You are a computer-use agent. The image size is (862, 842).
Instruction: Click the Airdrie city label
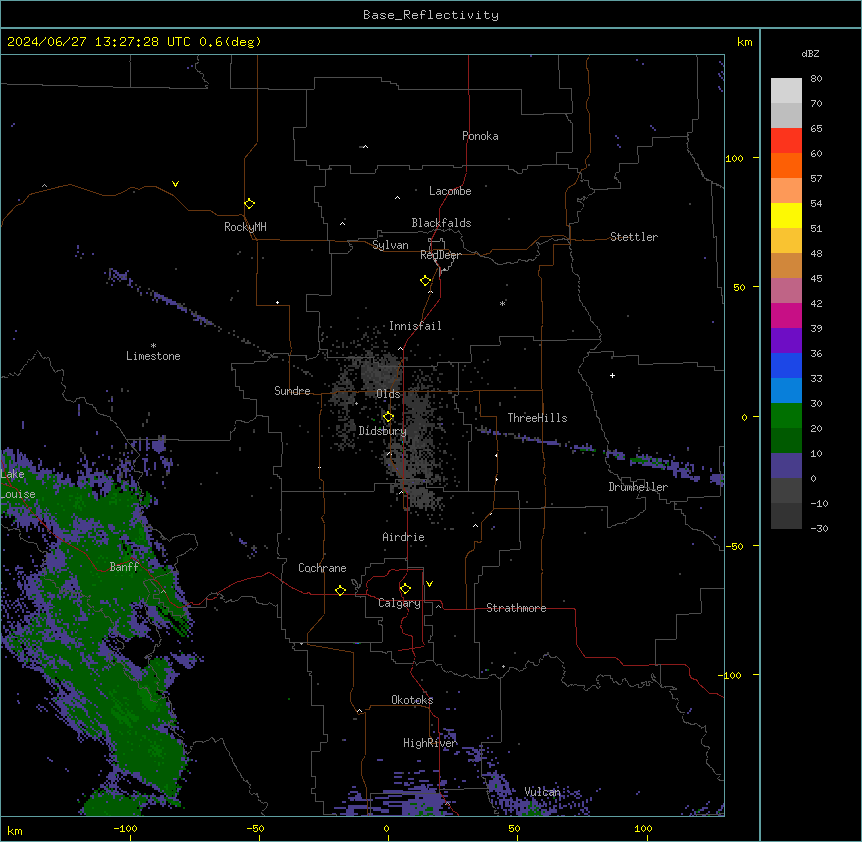[404, 537]
